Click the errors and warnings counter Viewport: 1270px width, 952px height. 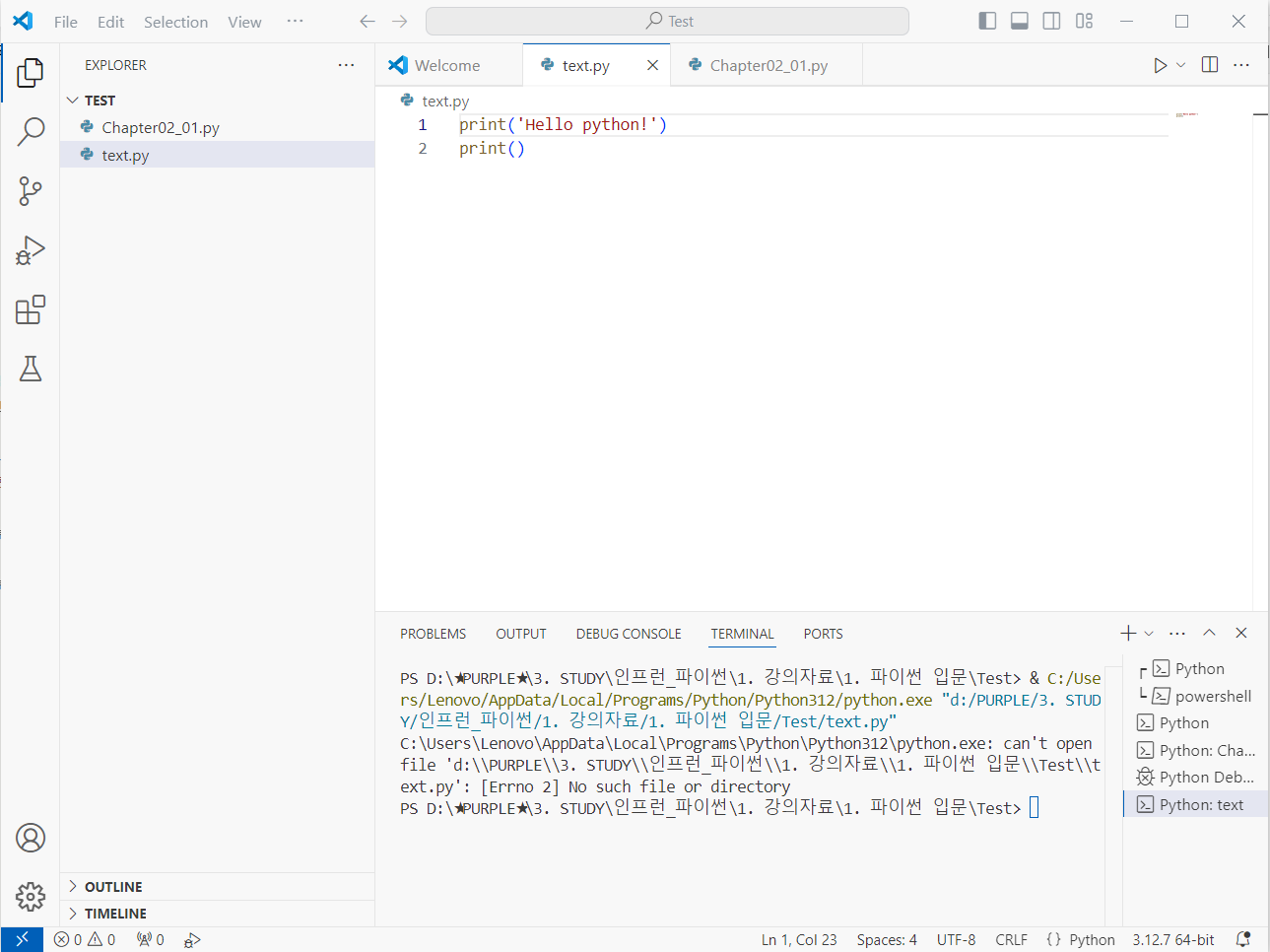[85, 940]
